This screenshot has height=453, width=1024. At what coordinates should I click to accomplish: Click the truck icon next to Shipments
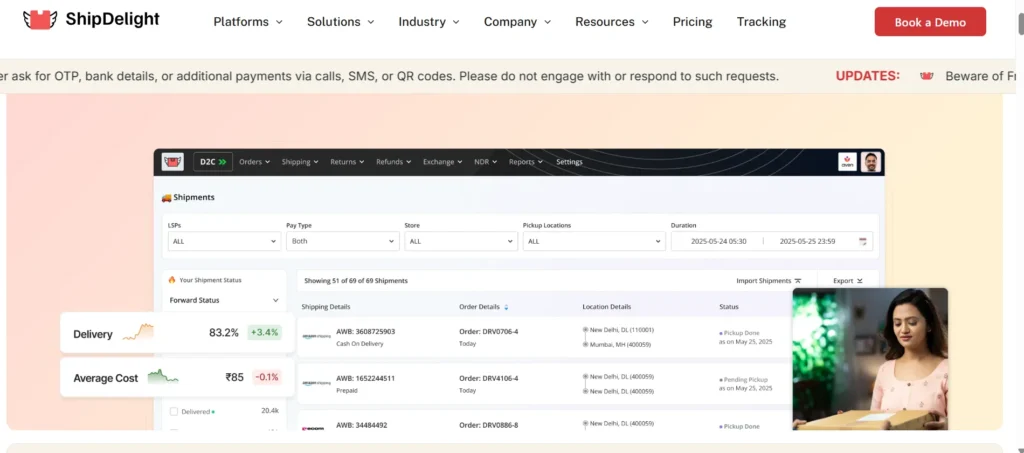(x=166, y=197)
